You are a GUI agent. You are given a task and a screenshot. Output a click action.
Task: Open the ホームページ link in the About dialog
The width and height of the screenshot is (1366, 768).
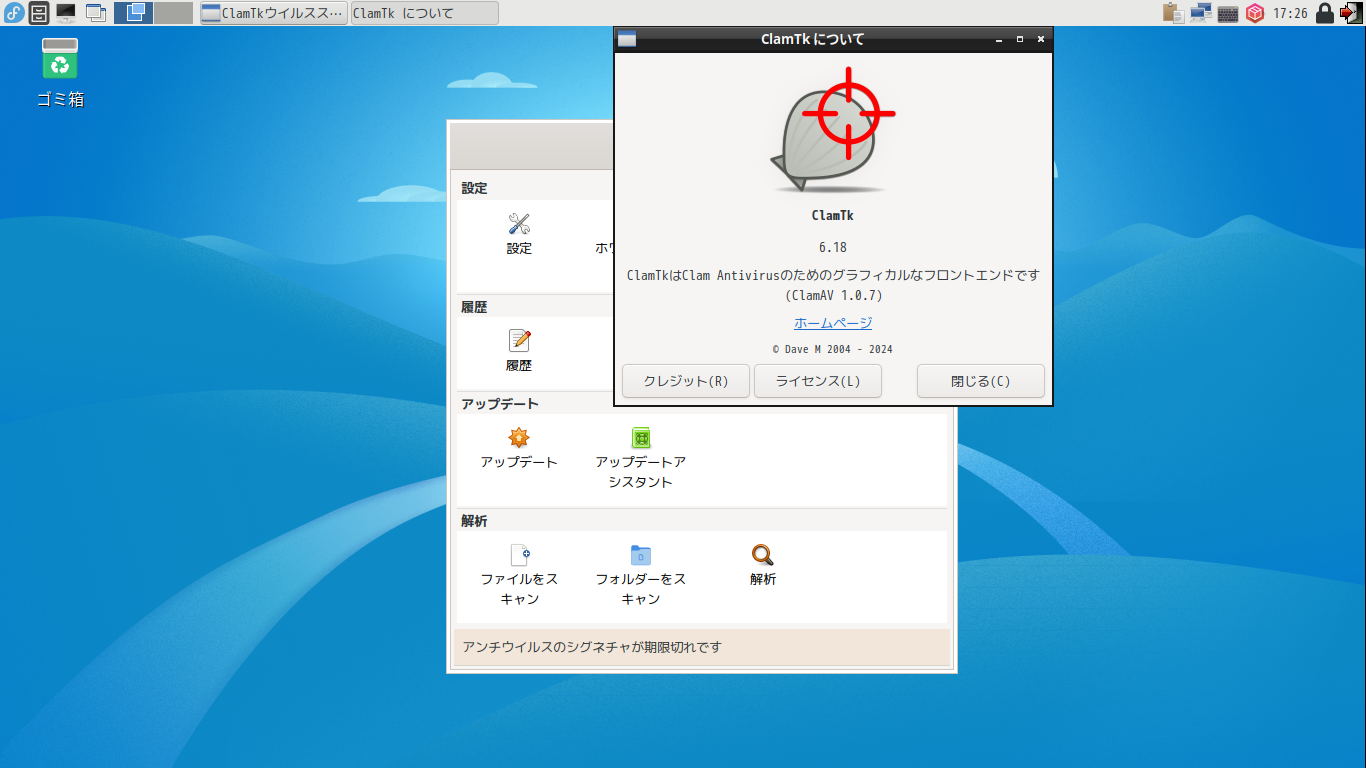point(833,323)
